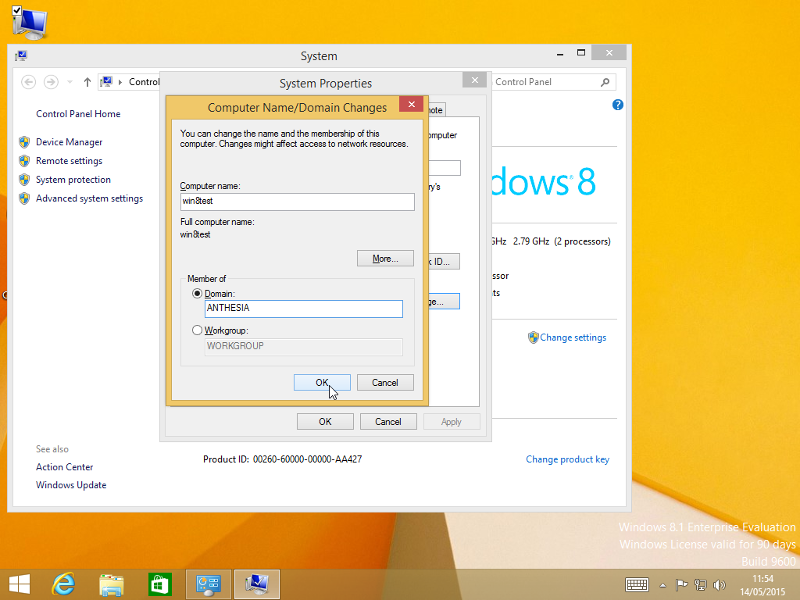Click Cancel in System Properties
This screenshot has width=800, height=600.
[x=388, y=422]
